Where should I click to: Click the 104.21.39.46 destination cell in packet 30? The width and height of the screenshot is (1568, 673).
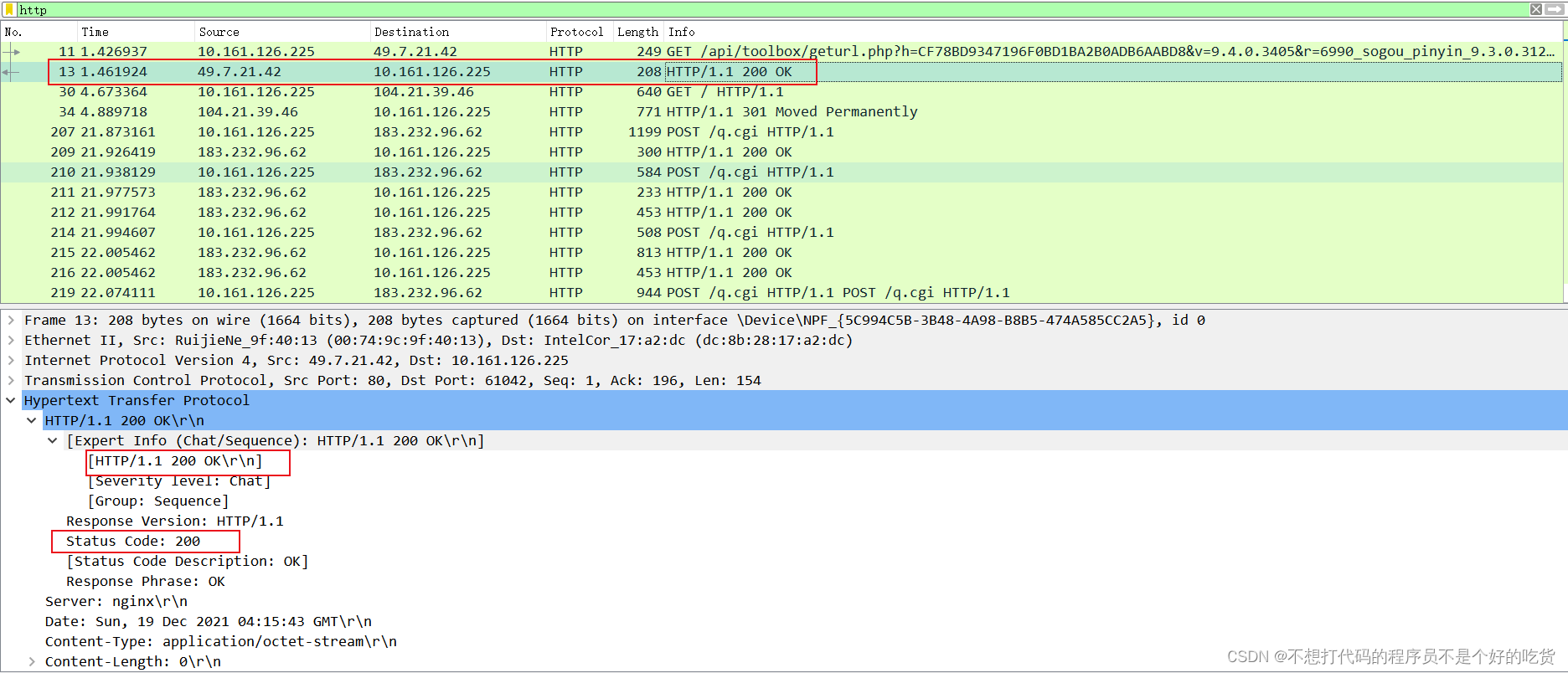tap(424, 92)
